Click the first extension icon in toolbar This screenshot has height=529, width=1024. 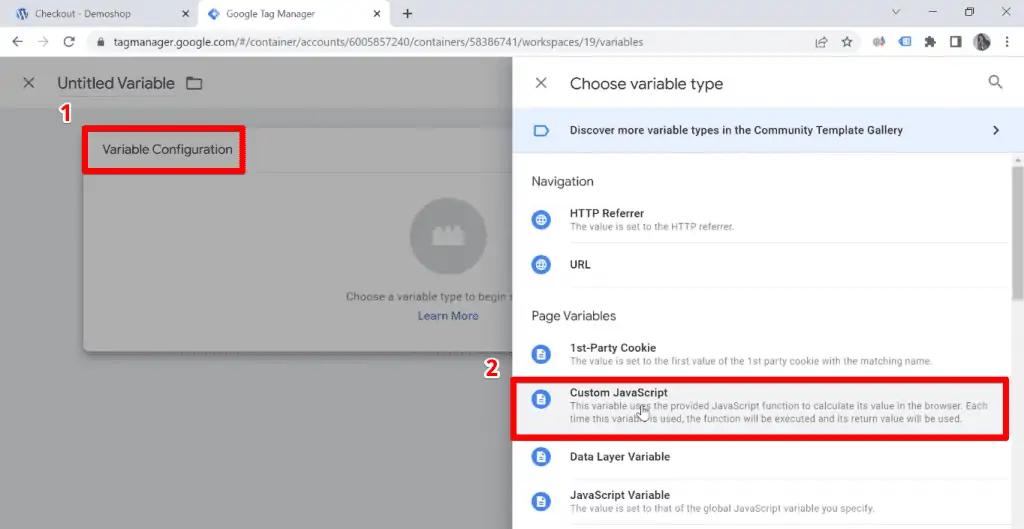click(879, 42)
